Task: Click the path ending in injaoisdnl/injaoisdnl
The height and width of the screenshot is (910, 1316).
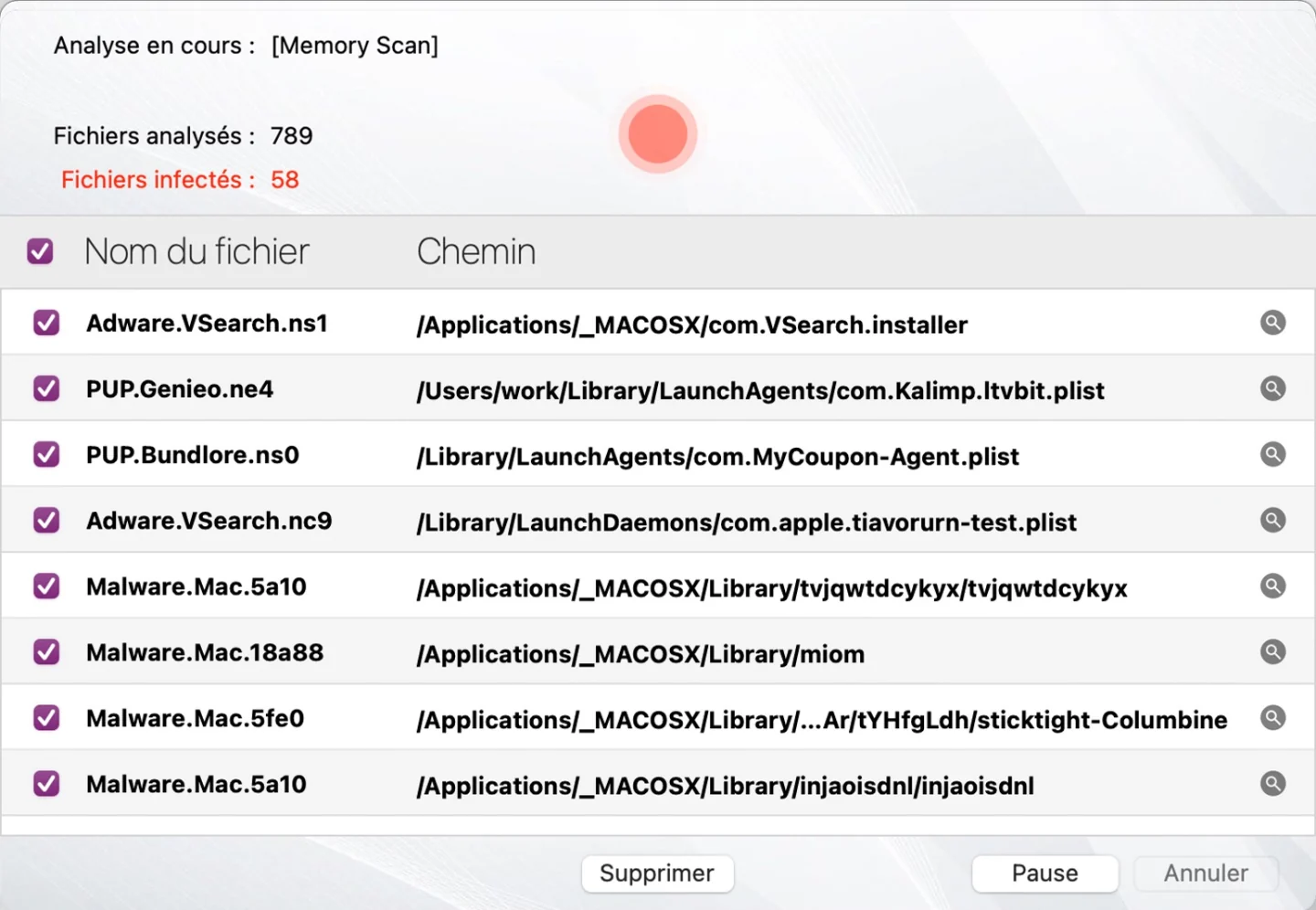Action: (726, 786)
